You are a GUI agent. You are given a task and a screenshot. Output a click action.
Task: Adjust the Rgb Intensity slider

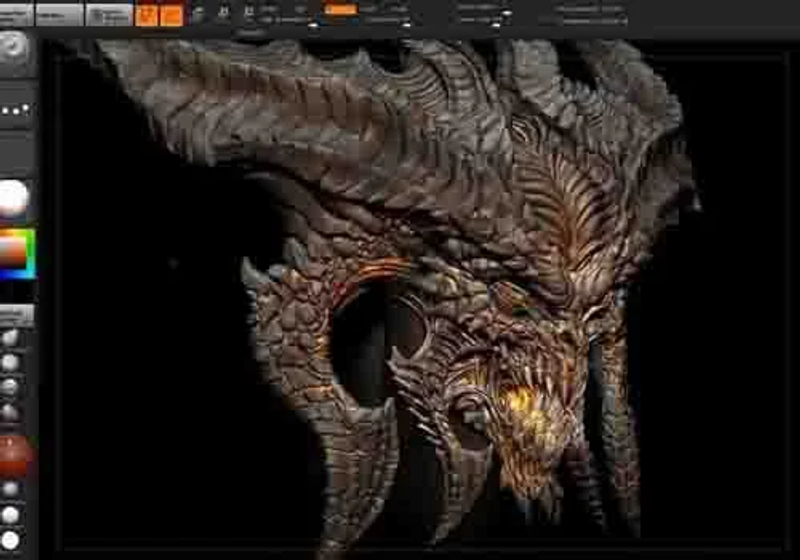pyautogui.click(x=289, y=20)
